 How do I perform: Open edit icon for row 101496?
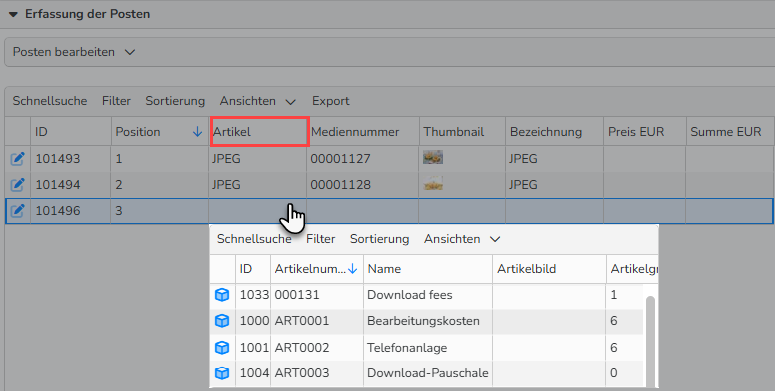pyautogui.click(x=17, y=211)
